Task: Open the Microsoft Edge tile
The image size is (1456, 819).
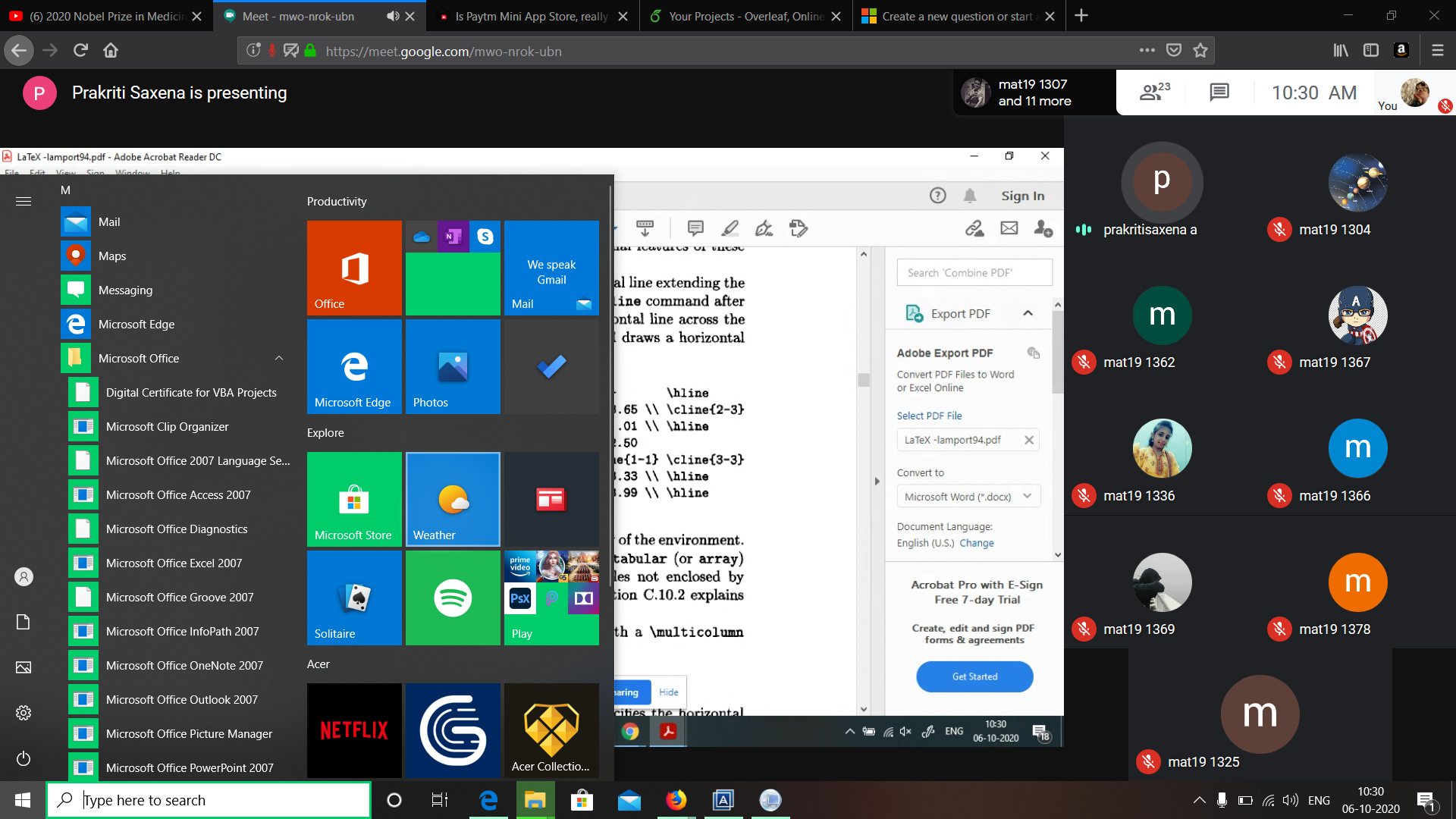Action: [354, 366]
